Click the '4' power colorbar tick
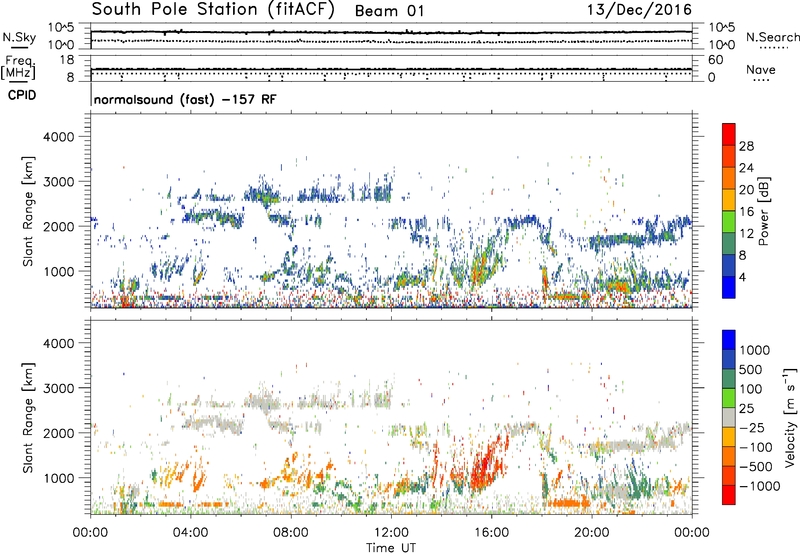Image resolution: width=800 pixels, height=554 pixels. tap(742, 277)
